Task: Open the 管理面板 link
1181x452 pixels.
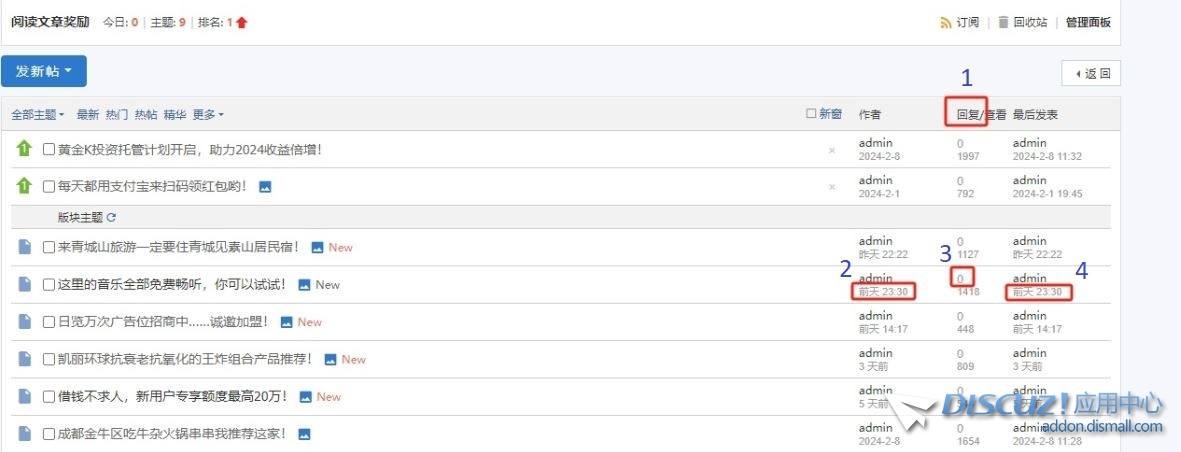Action: tap(1088, 22)
